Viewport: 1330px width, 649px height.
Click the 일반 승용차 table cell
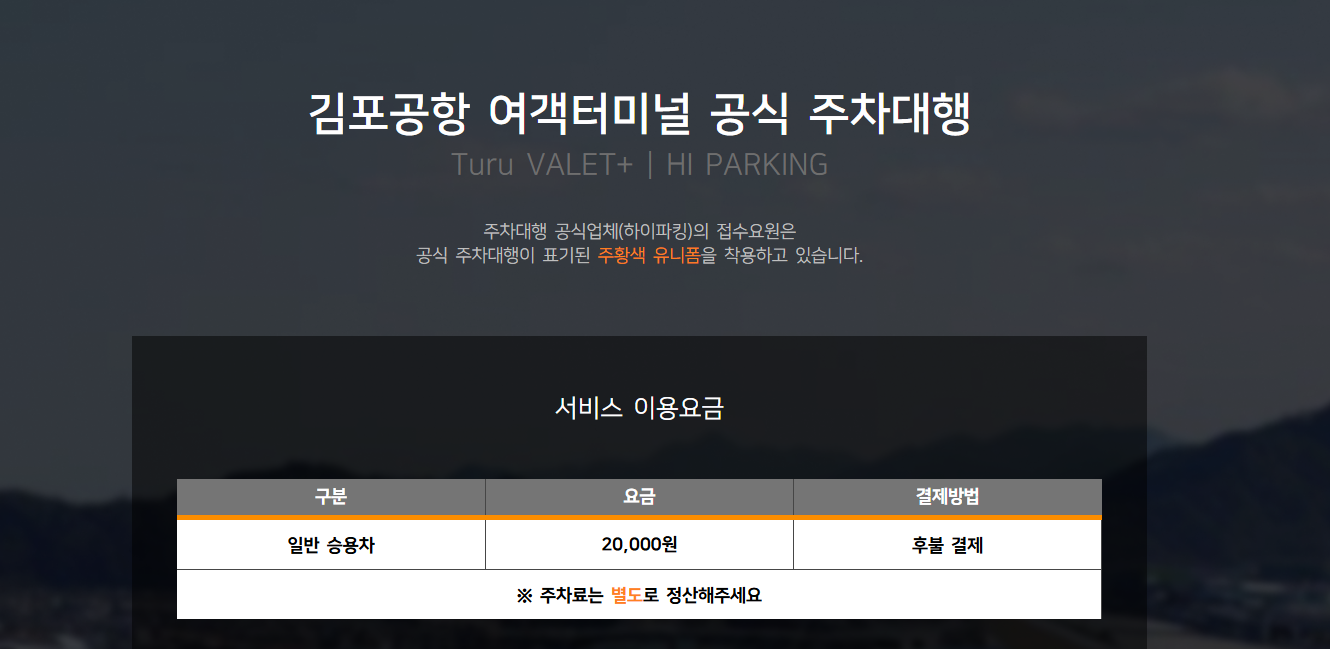[330, 544]
